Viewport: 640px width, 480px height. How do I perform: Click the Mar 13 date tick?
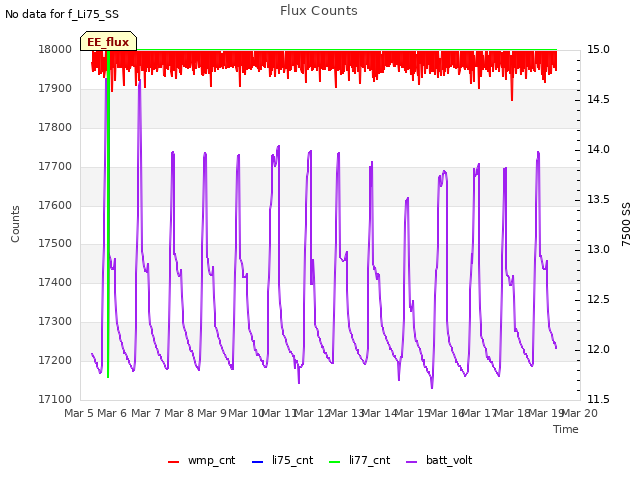346,413
